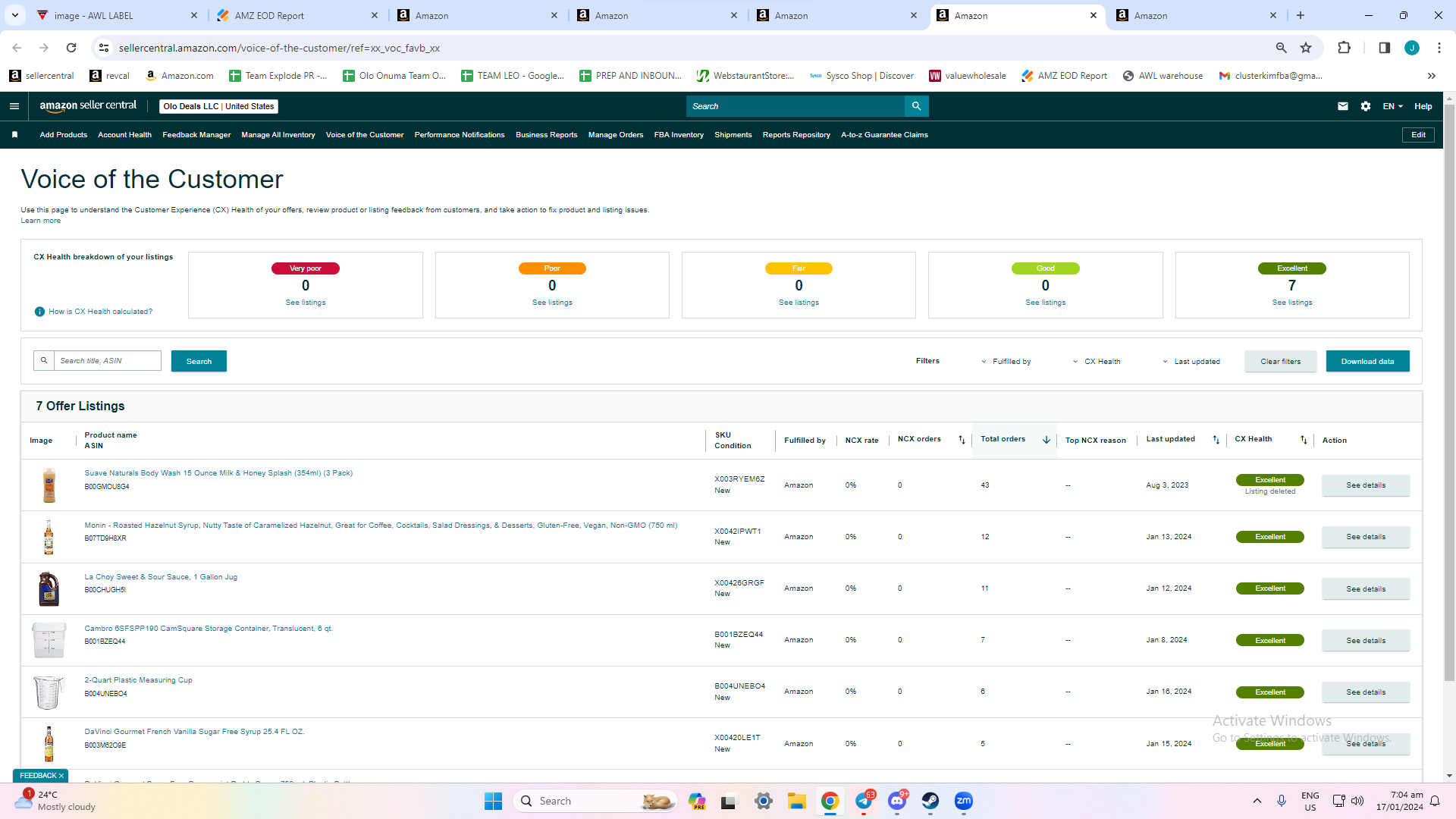
Task: Click the Search button beside ASIN field
Action: tap(199, 361)
